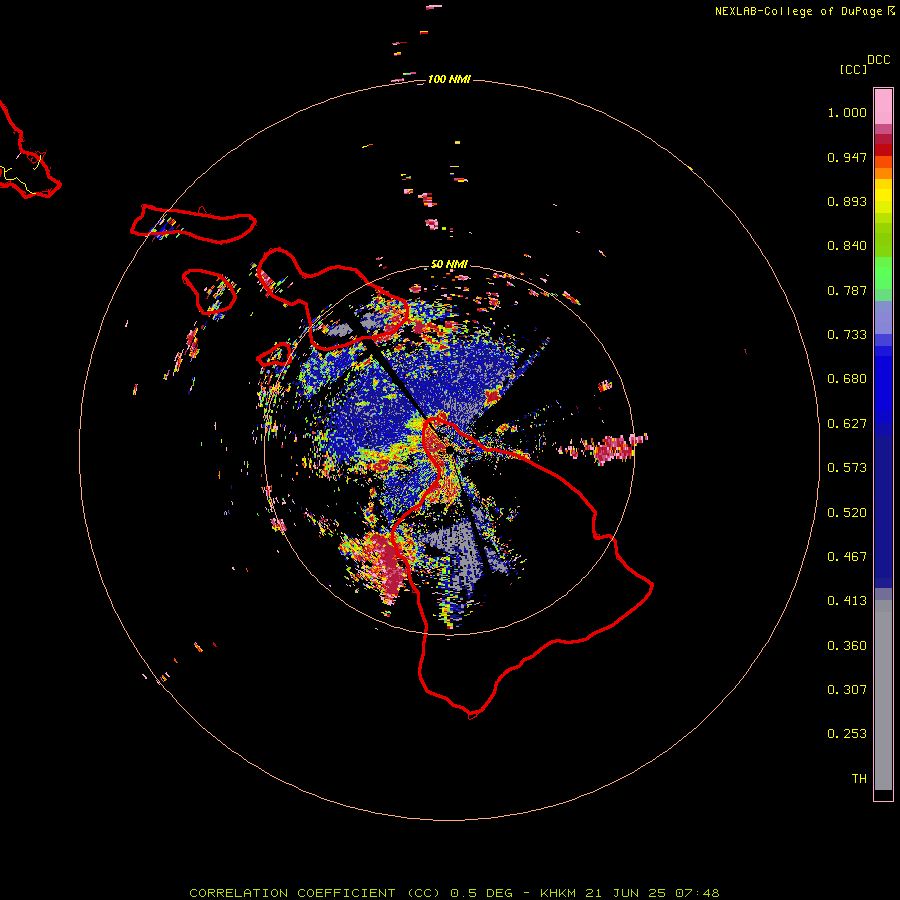The height and width of the screenshot is (900, 900).
Task: Click the [CC] units label
Action: click(x=853, y=69)
